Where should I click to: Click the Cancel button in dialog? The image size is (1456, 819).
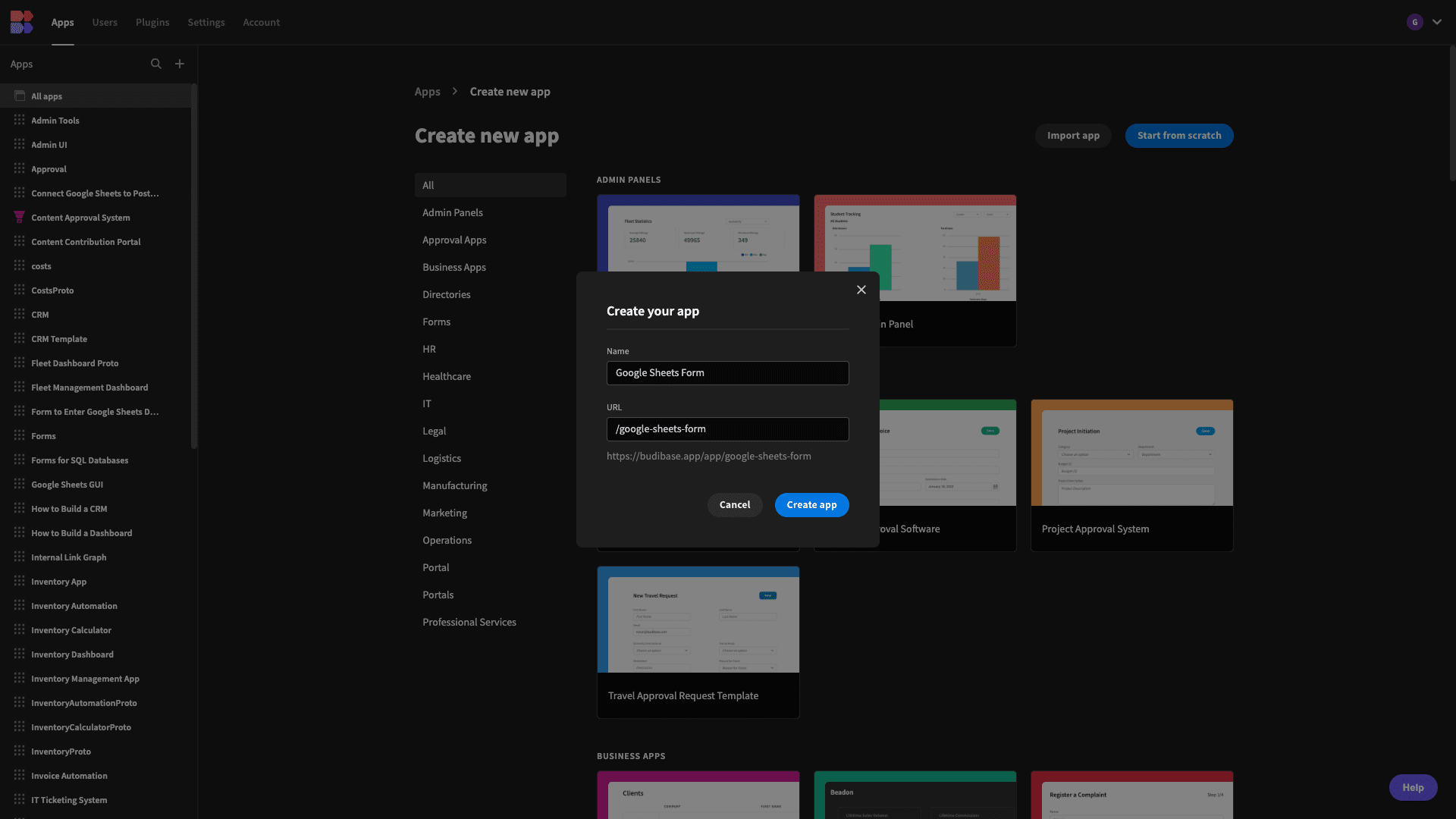[734, 504]
